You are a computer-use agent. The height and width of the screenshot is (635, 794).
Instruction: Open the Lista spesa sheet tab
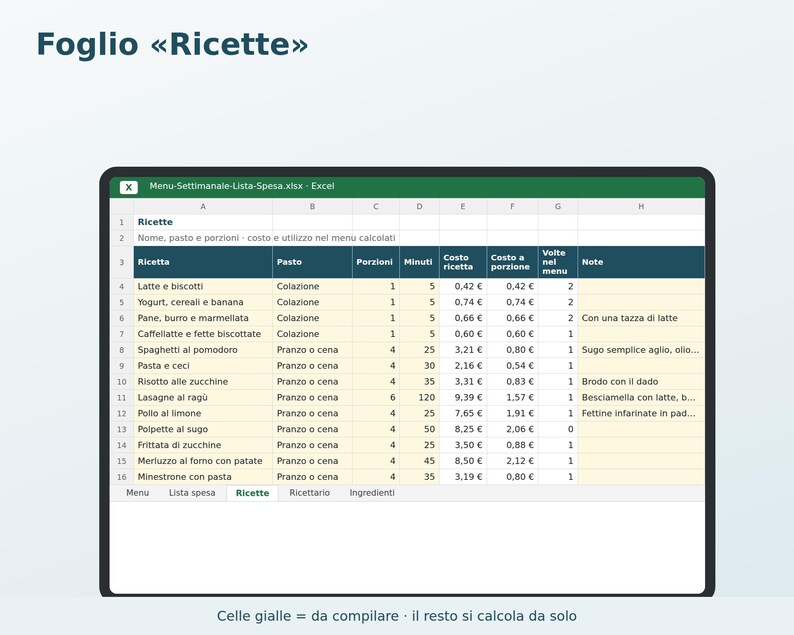[x=192, y=493]
